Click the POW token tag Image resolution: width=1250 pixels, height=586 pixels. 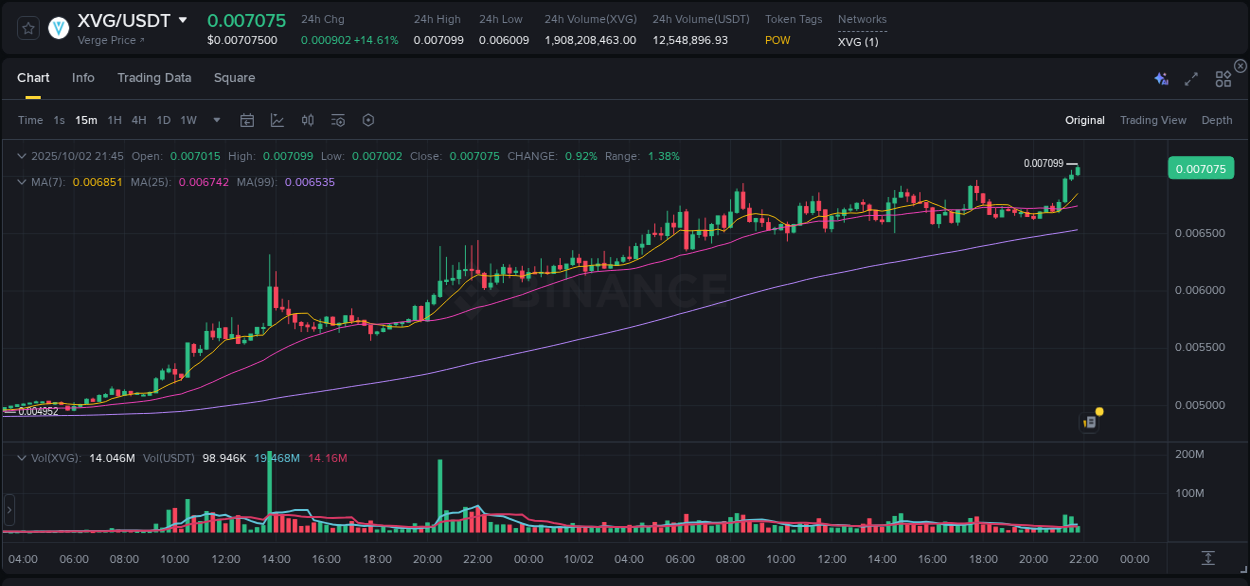pyautogui.click(x=778, y=40)
